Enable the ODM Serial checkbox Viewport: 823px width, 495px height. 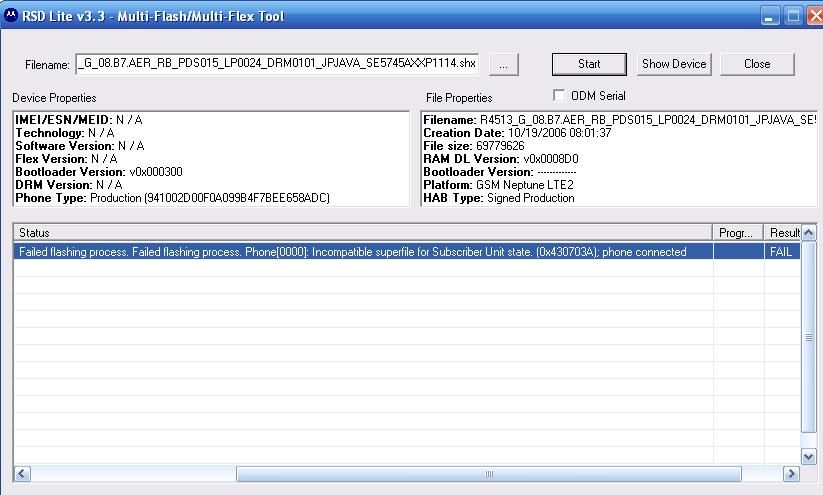[x=560, y=96]
